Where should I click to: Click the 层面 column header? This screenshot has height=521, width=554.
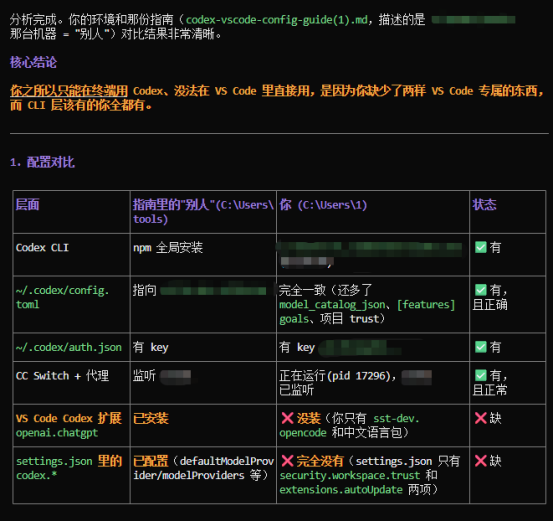coord(27,205)
